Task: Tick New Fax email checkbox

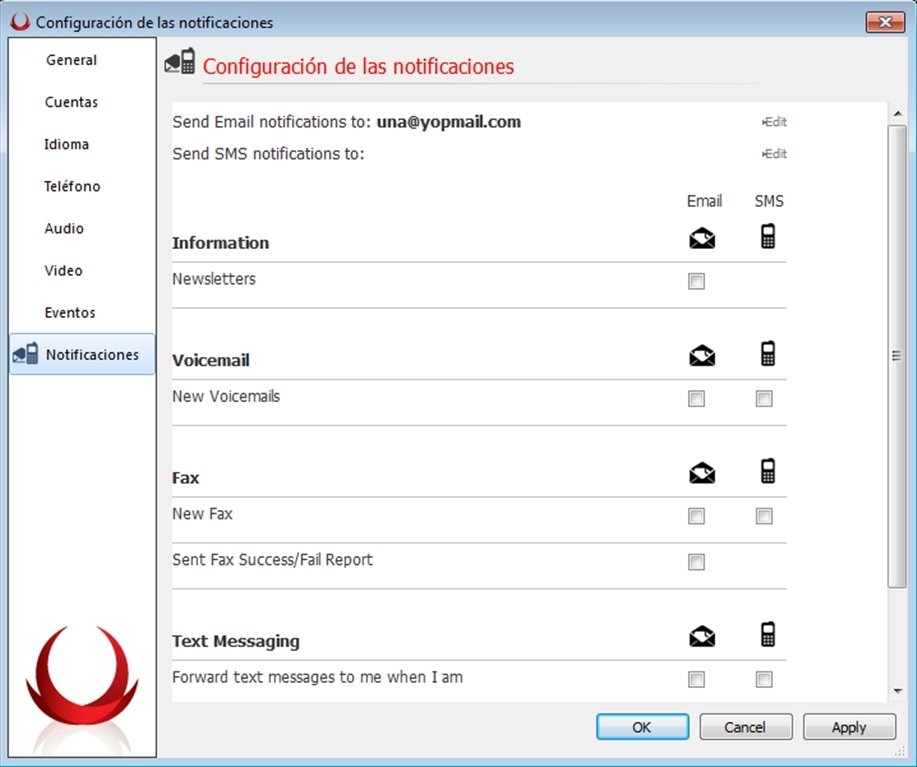Action: (x=696, y=516)
